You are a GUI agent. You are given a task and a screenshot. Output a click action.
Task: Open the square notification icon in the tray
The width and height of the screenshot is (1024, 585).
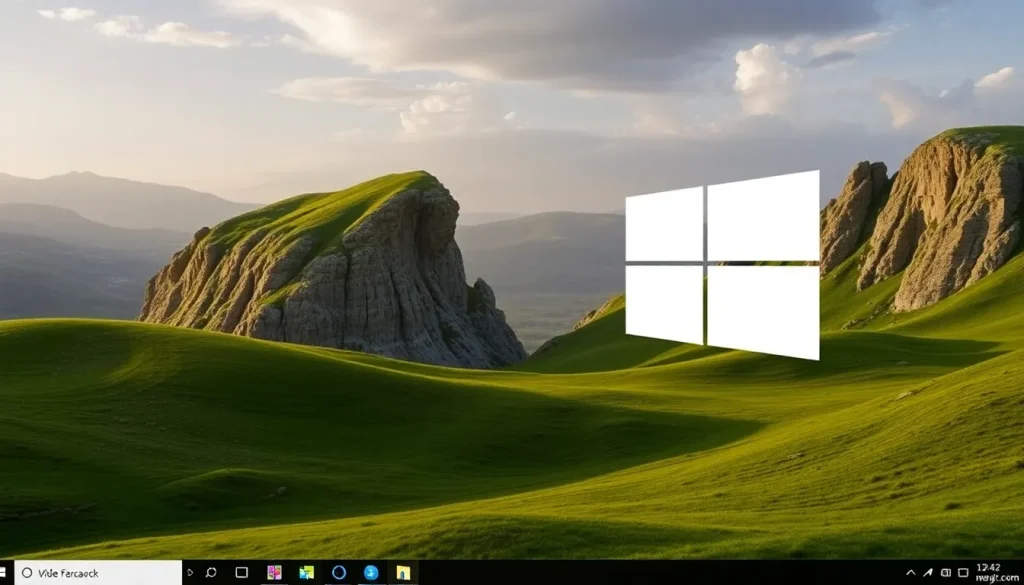click(963, 573)
